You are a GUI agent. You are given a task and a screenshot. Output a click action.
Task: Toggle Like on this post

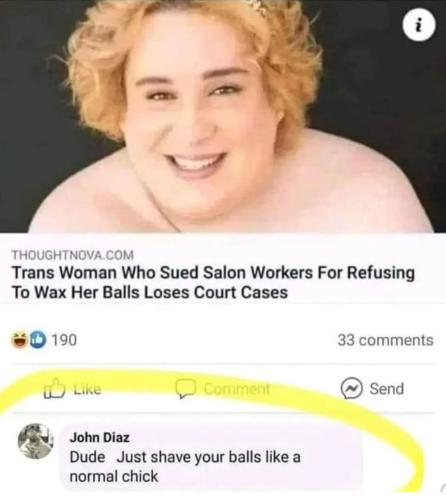click(x=73, y=389)
